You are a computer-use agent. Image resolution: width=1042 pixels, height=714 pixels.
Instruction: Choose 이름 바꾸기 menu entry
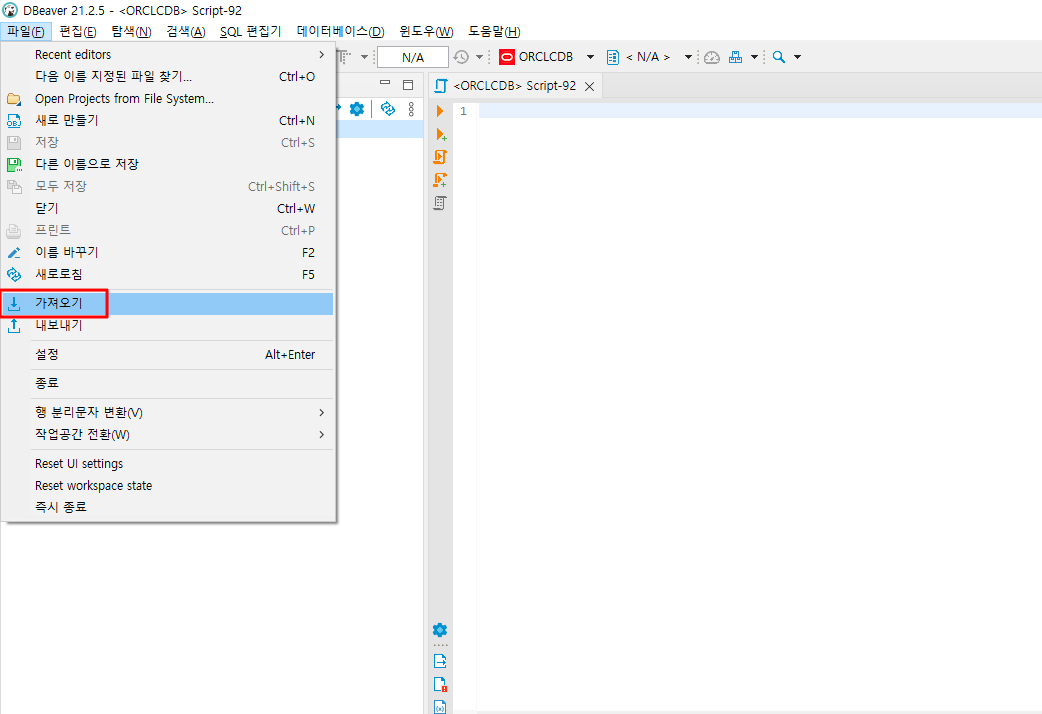click(x=167, y=252)
